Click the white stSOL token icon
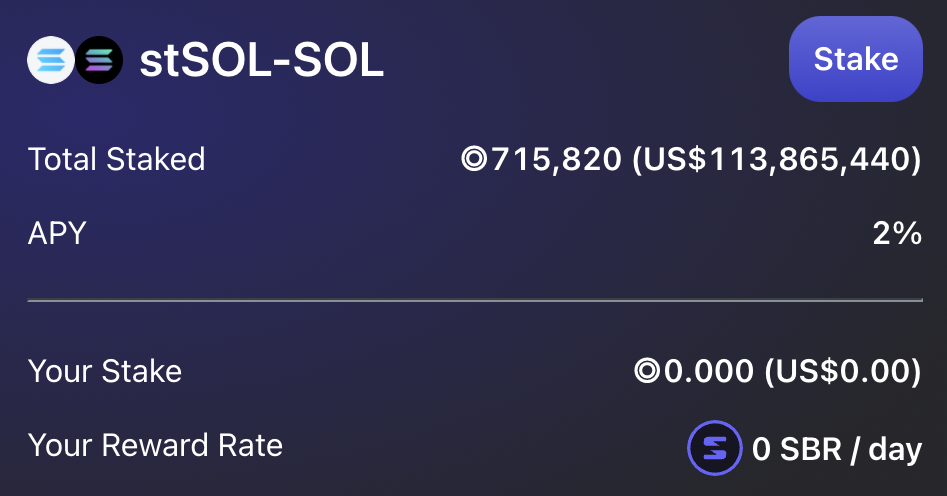 48,60
